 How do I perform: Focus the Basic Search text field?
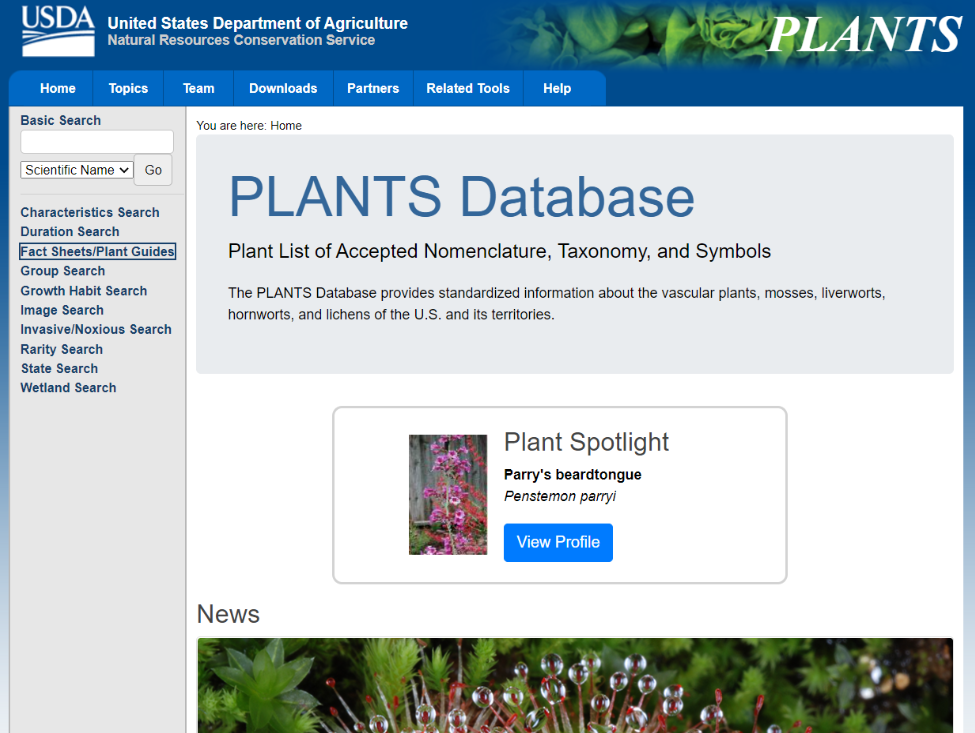97,142
